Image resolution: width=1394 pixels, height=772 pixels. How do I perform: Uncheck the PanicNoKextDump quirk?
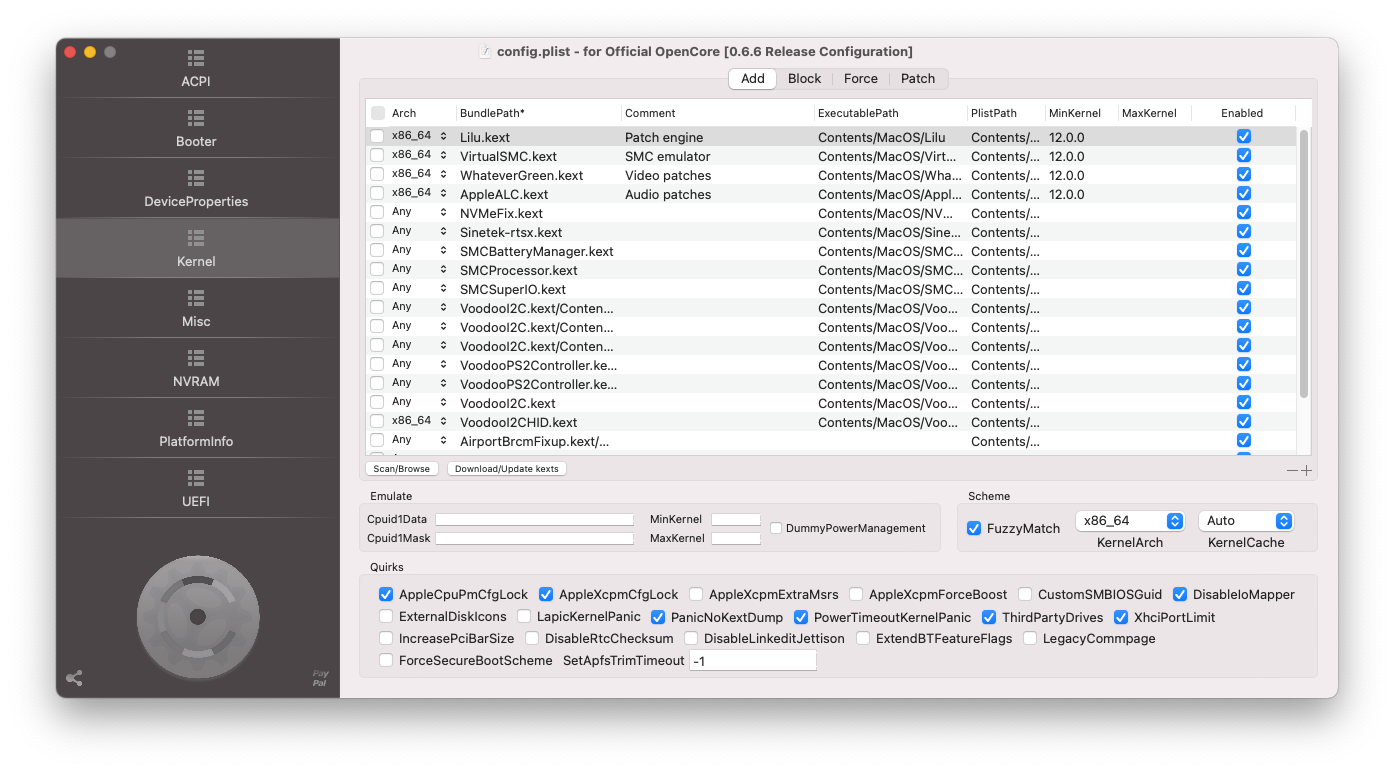coord(658,617)
